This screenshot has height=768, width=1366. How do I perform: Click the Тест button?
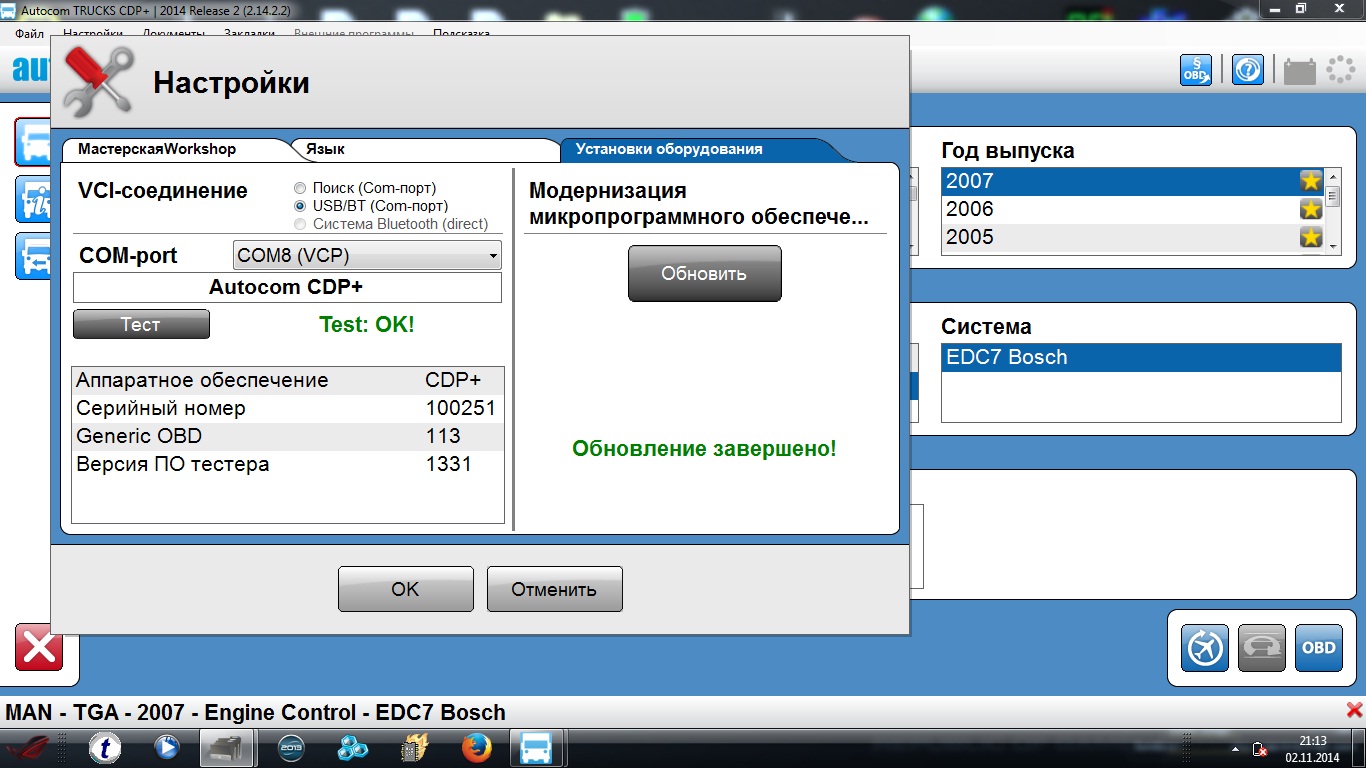click(x=141, y=324)
